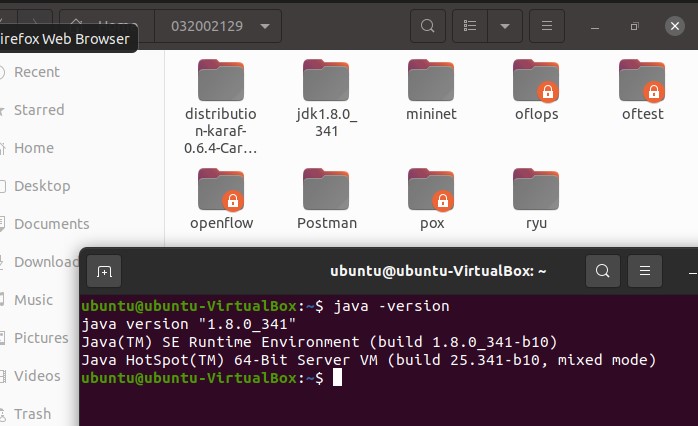698x426 pixels.
Task: Open a new terminal tab
Action: [x=104, y=271]
